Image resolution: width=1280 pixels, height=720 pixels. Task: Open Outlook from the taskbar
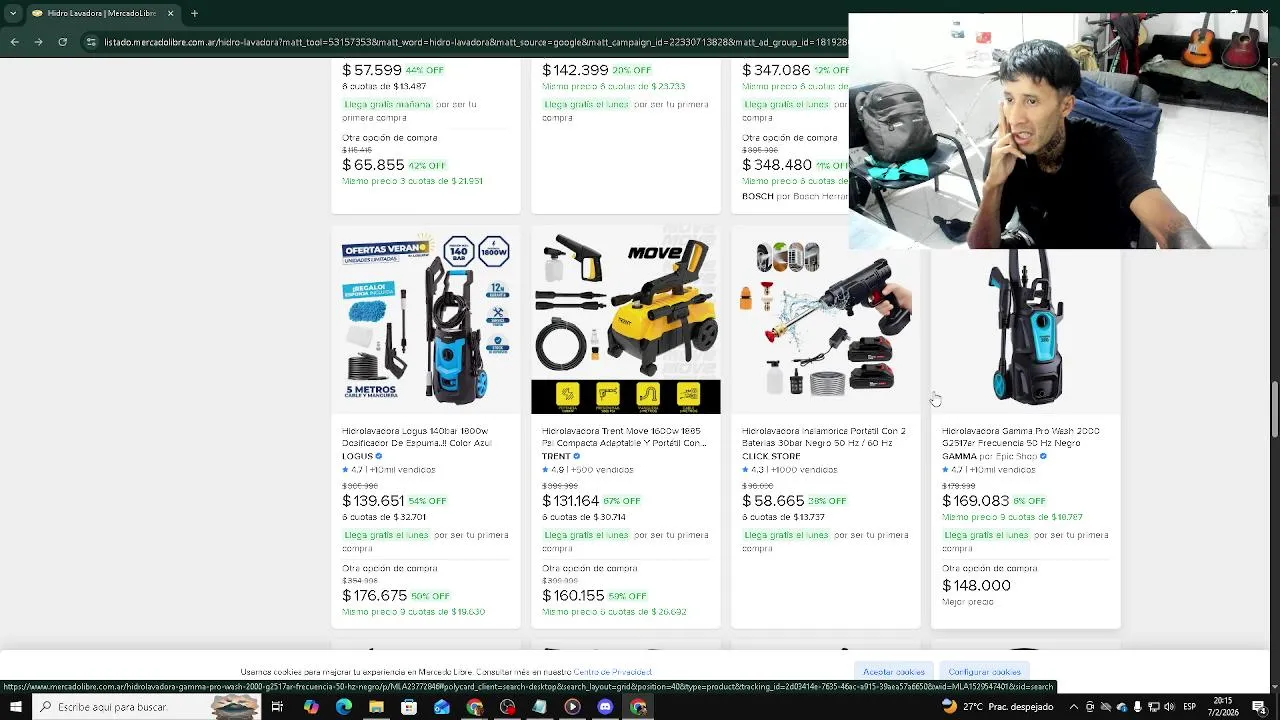click(442, 707)
